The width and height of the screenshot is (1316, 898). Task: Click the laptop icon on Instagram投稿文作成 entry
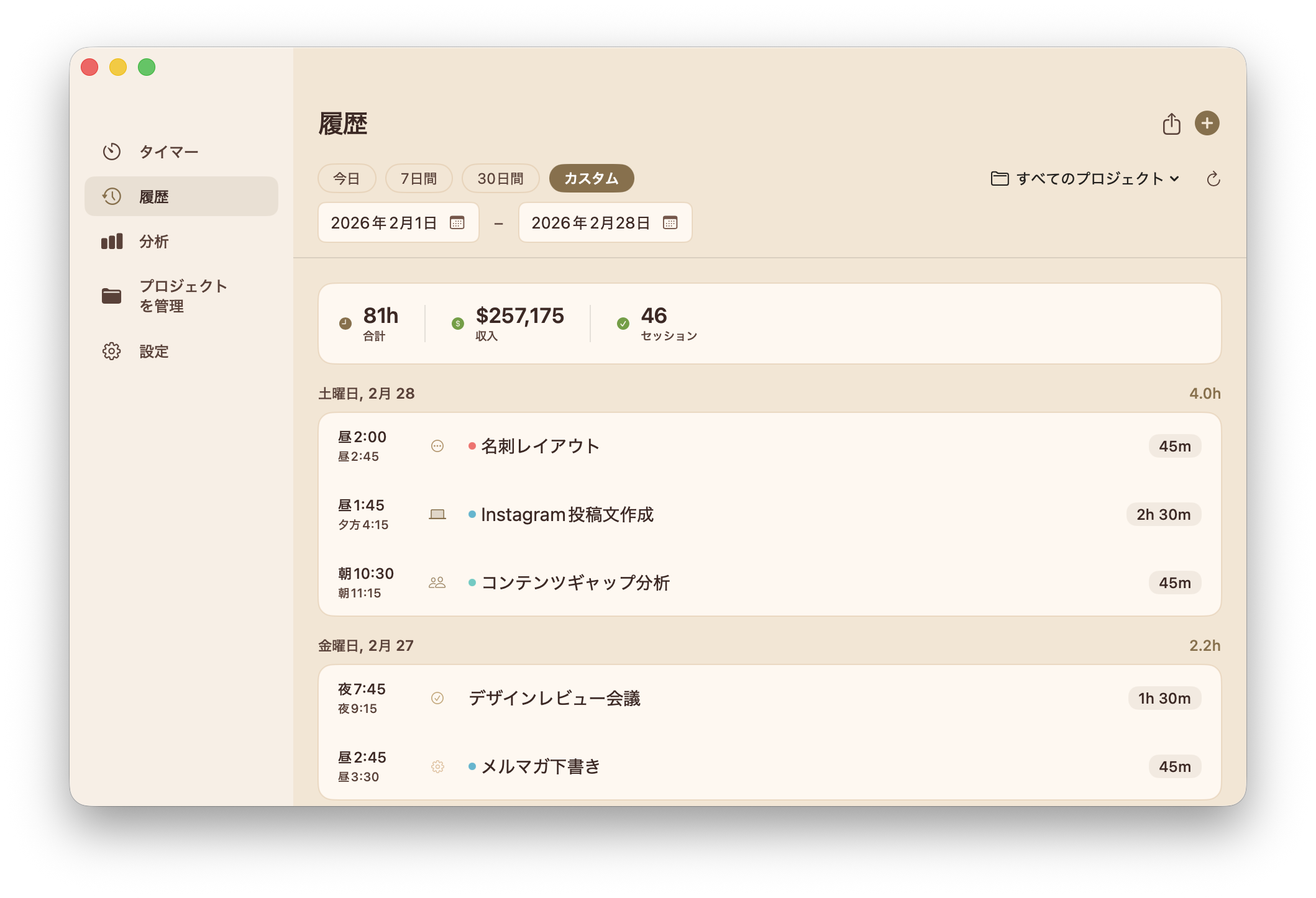pyautogui.click(x=437, y=514)
